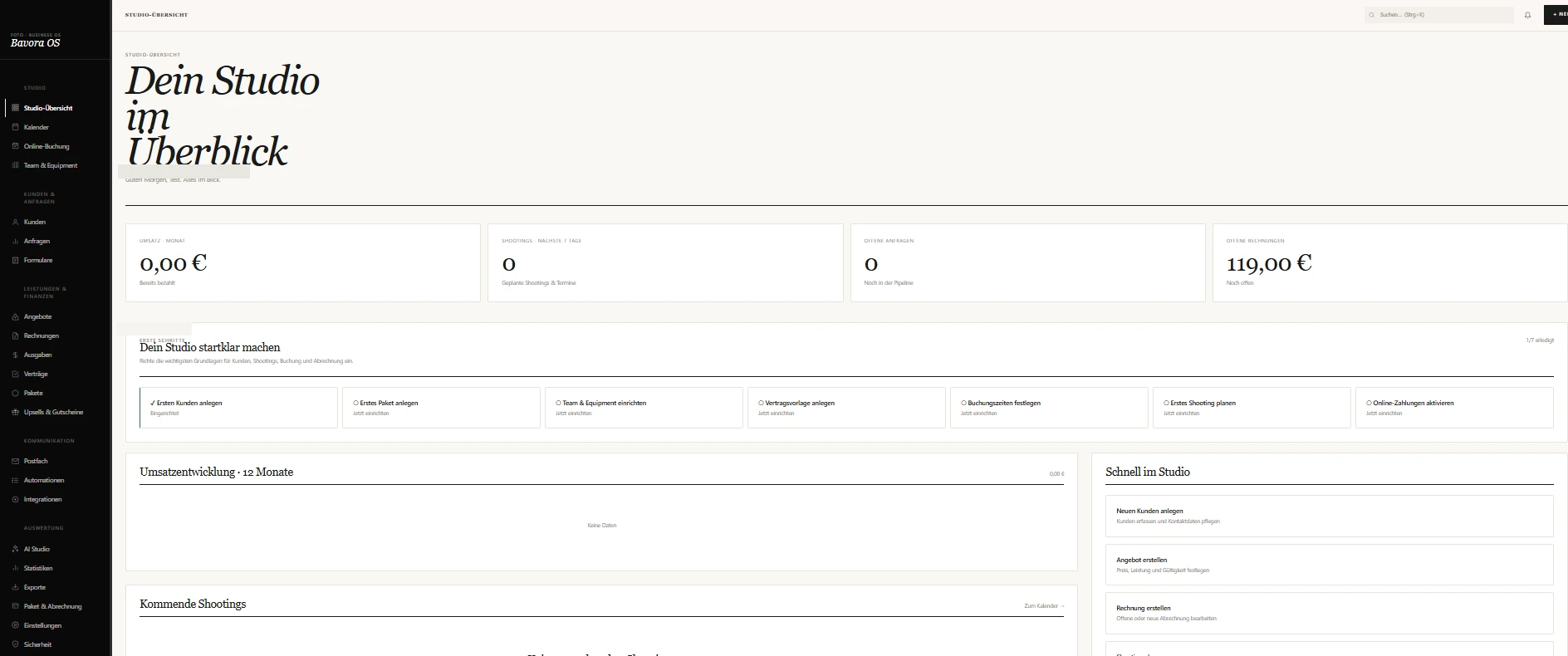Click the Postfach mail icon
Viewport: 1568px width, 656px height.
click(16, 461)
